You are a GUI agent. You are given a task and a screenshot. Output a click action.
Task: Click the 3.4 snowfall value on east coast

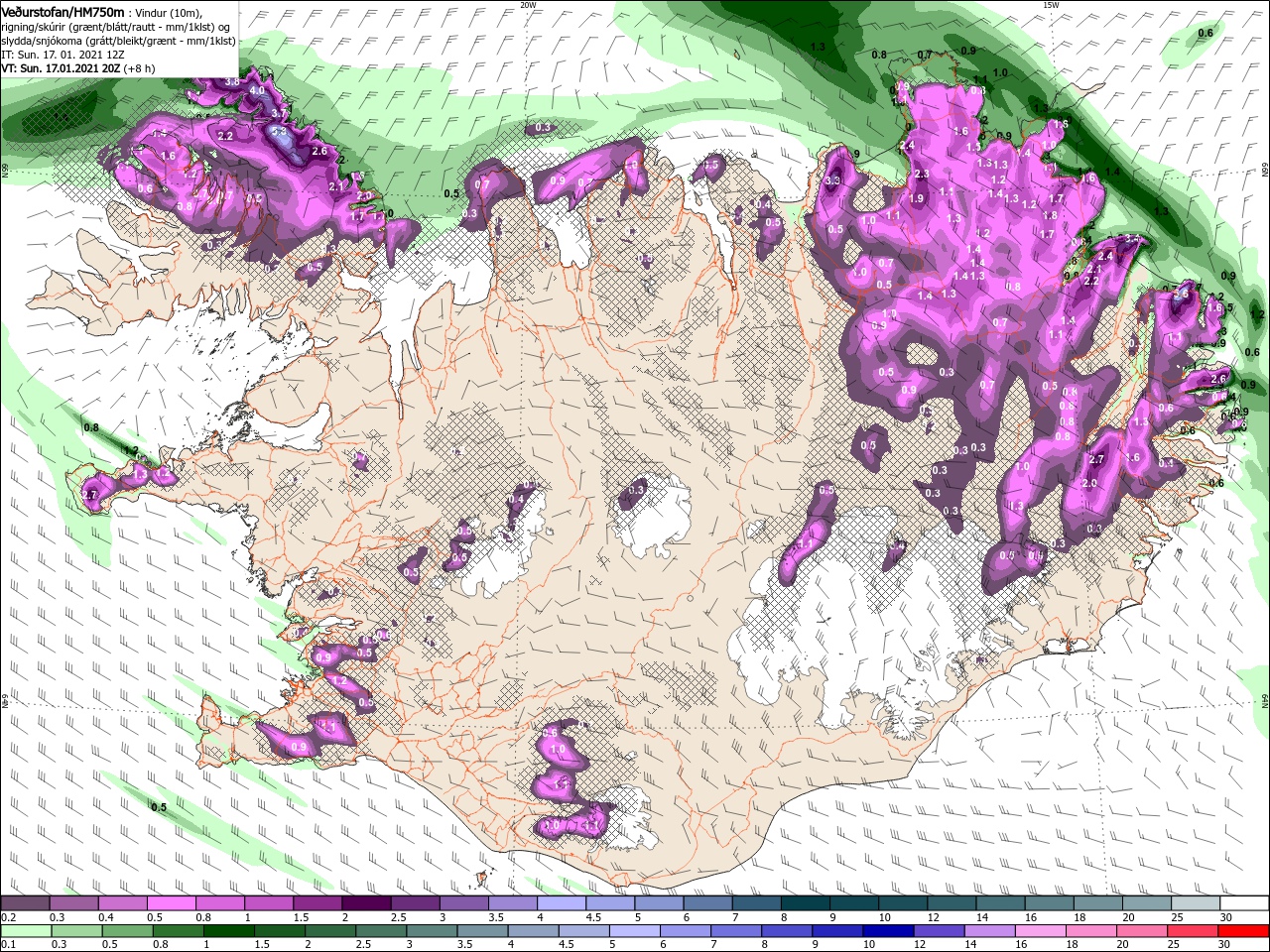[1130, 239]
